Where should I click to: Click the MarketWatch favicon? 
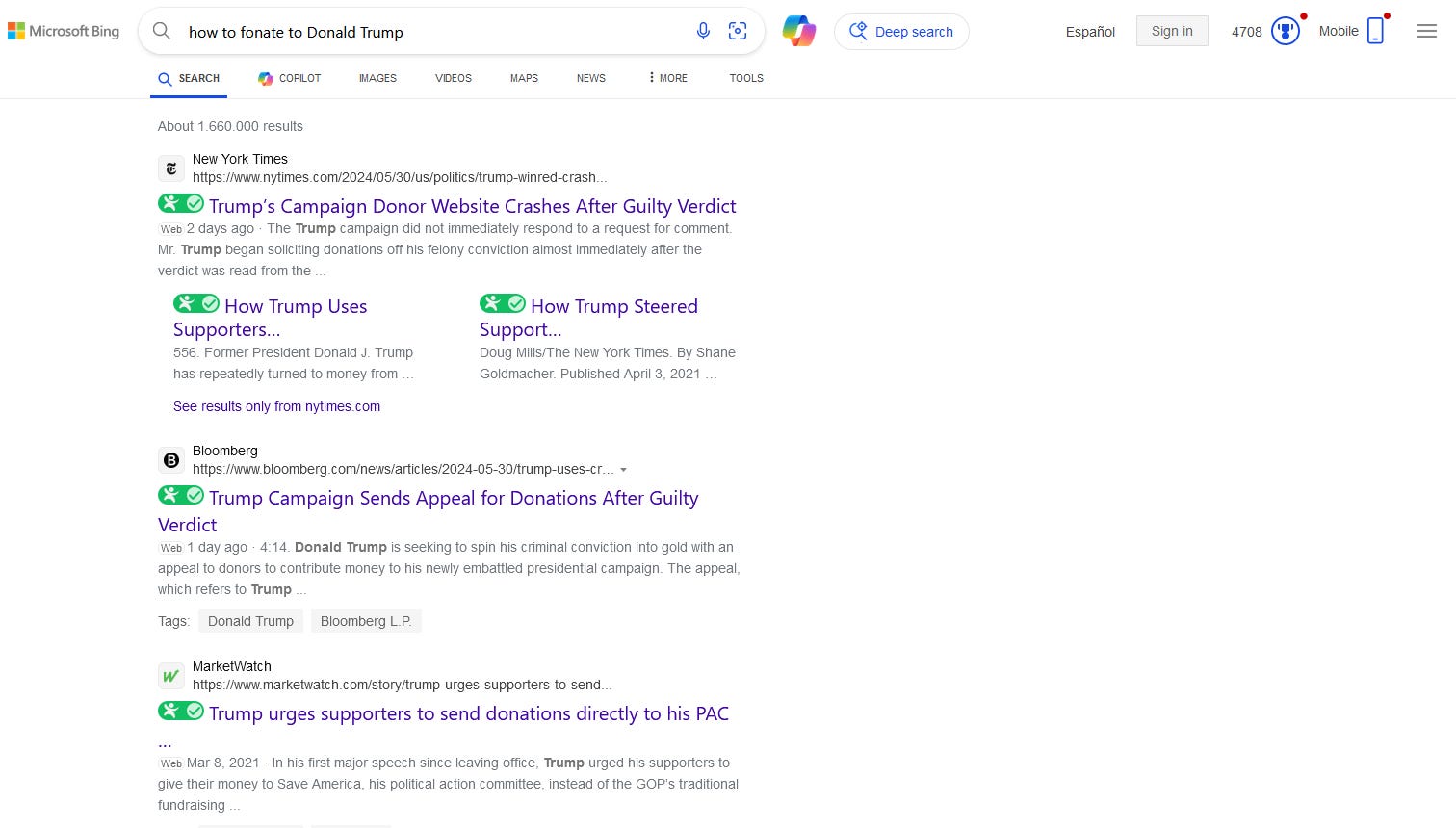171,676
